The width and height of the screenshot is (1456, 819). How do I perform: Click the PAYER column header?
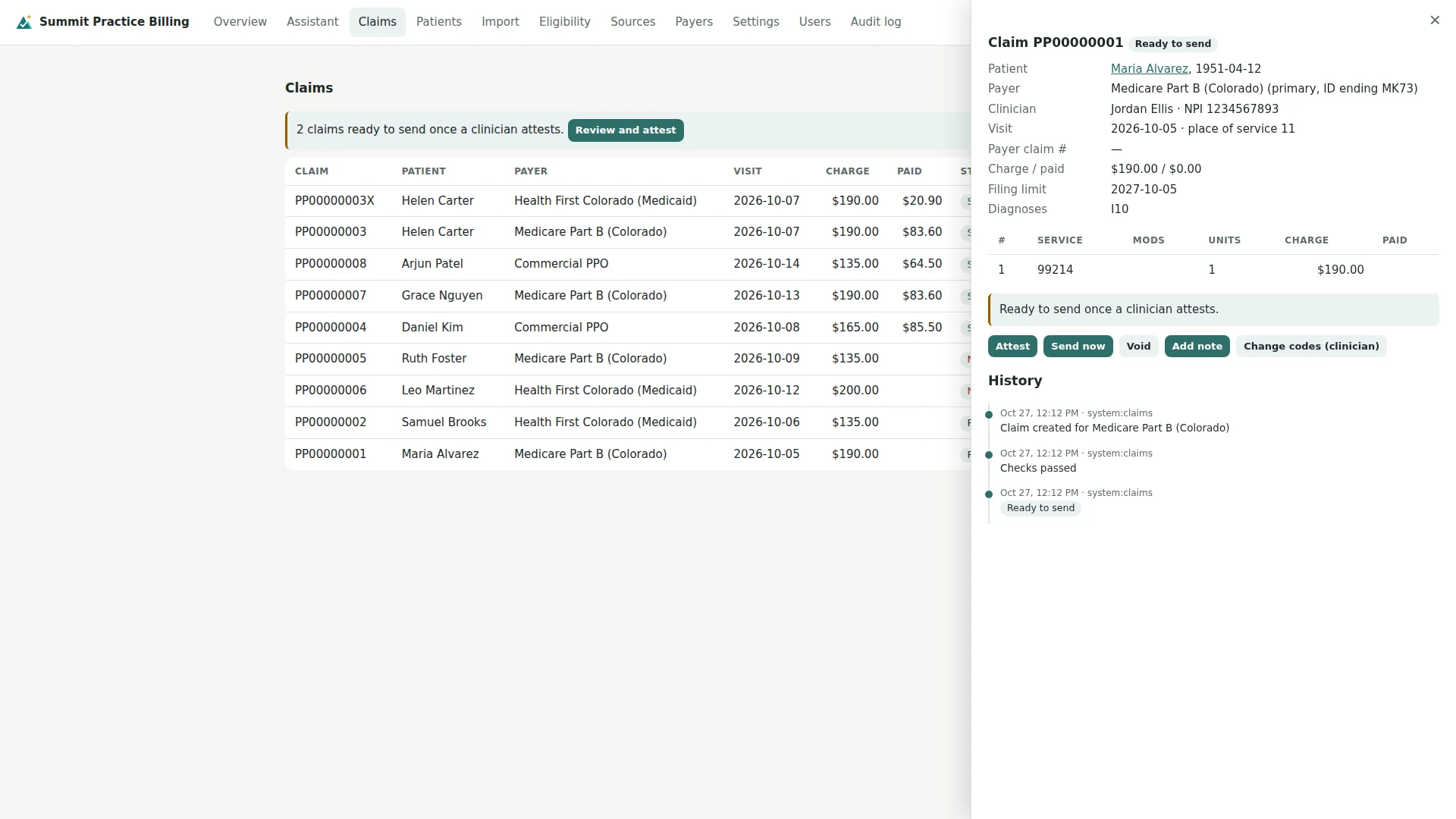530,171
